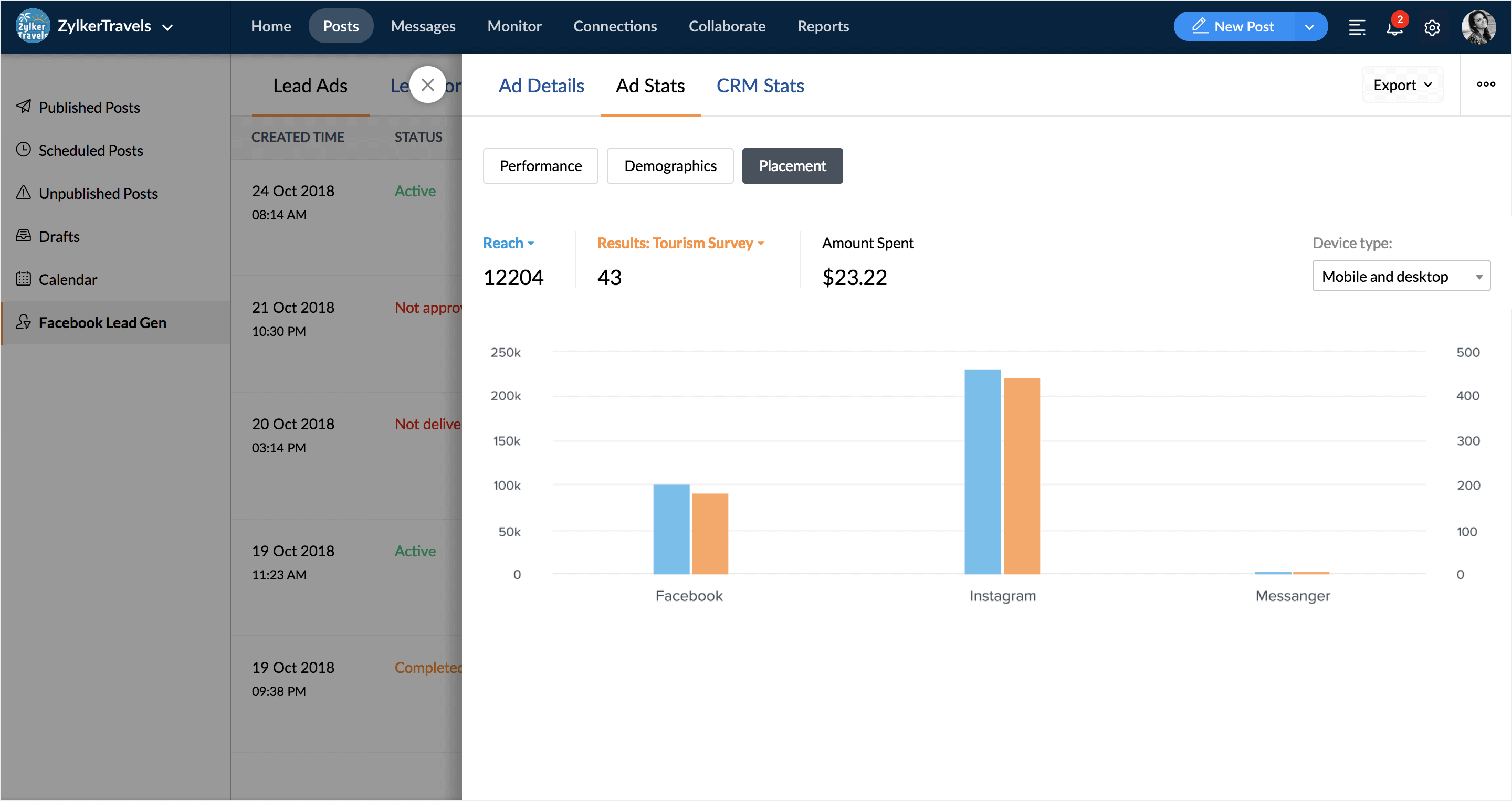The image size is (1512, 801).
Task: Switch to the CRM Stats tab
Action: click(x=760, y=86)
